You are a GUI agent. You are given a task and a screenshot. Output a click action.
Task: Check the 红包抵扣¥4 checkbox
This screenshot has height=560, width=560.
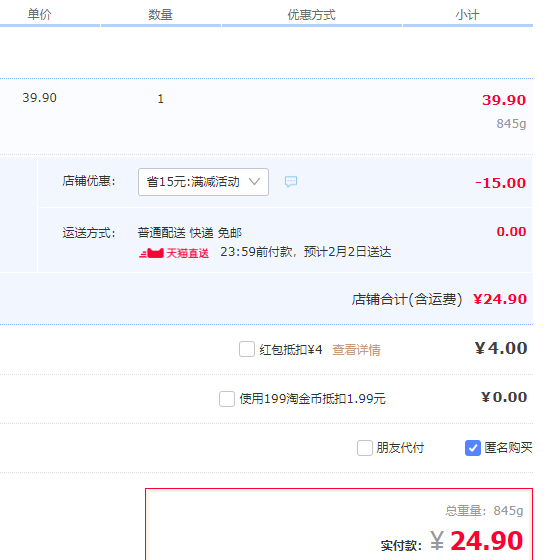pos(247,349)
